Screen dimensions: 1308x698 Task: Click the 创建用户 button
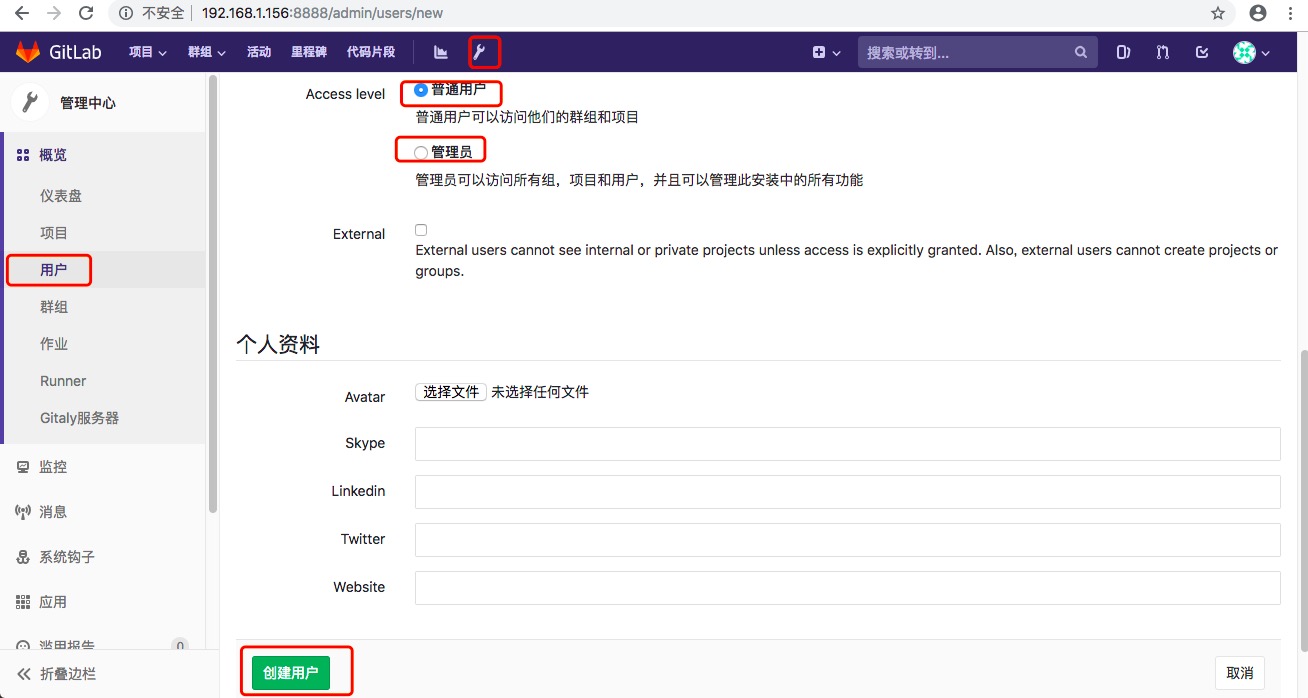click(x=291, y=673)
